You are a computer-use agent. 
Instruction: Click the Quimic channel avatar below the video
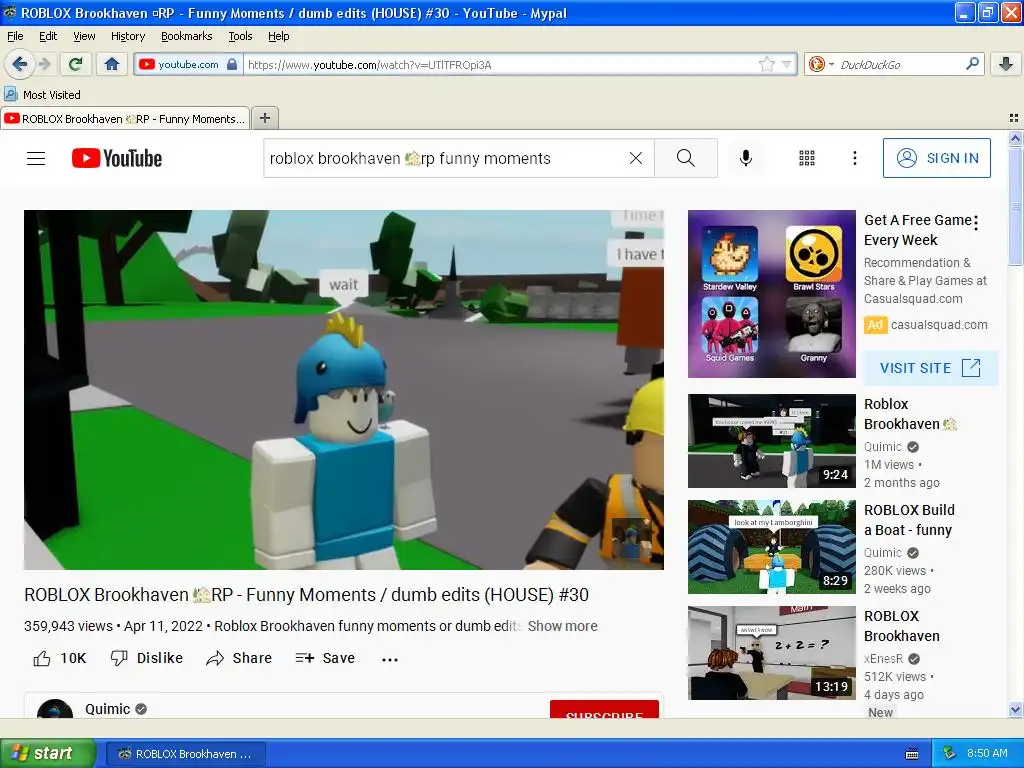[x=55, y=709]
